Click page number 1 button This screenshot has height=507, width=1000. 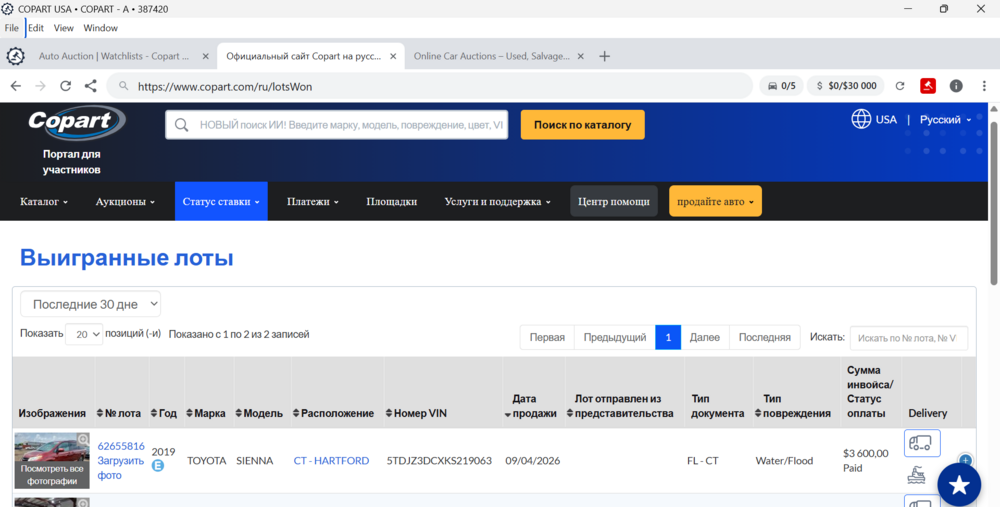(668, 337)
